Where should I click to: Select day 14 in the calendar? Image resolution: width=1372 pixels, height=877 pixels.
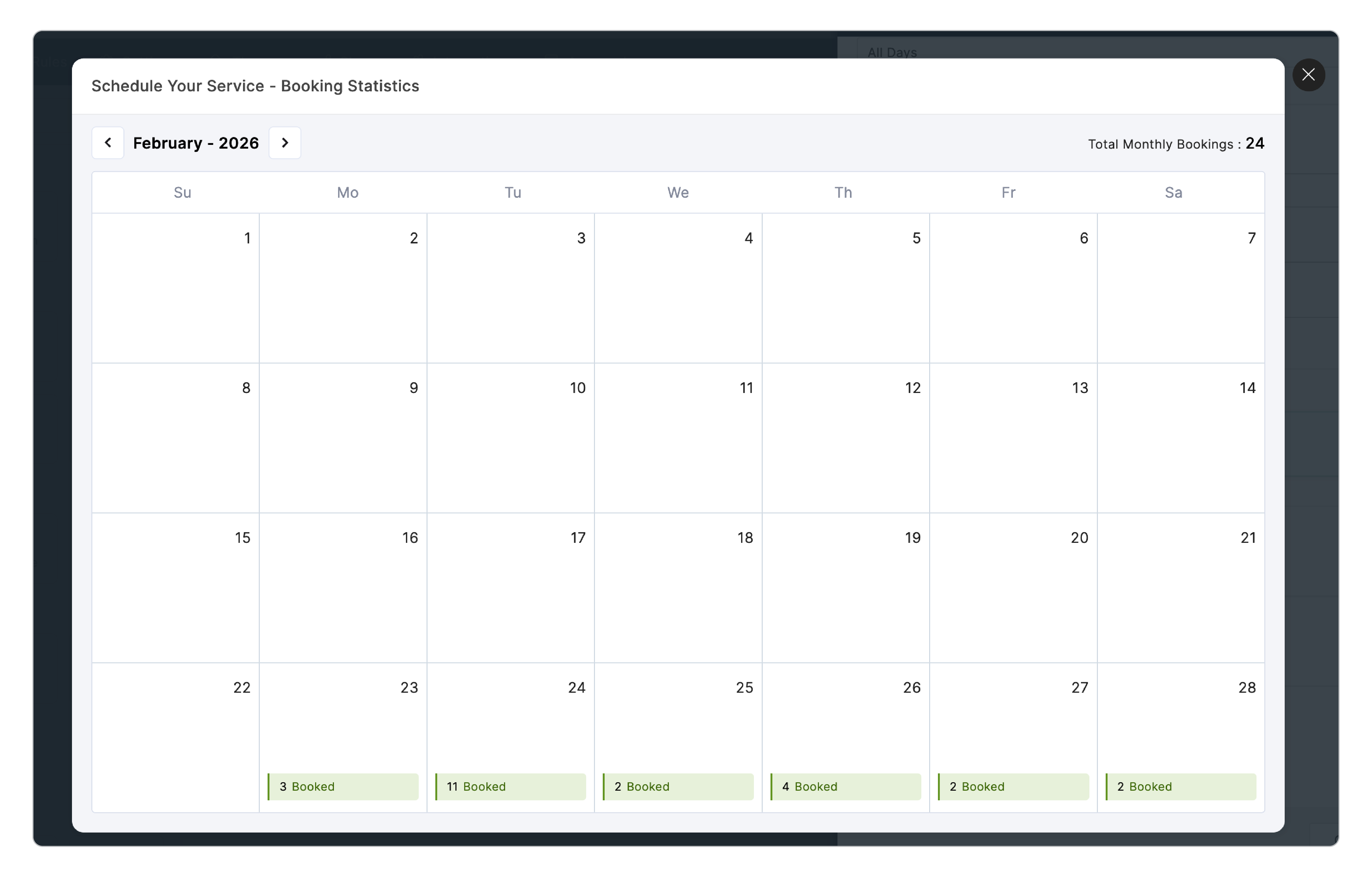(1180, 438)
